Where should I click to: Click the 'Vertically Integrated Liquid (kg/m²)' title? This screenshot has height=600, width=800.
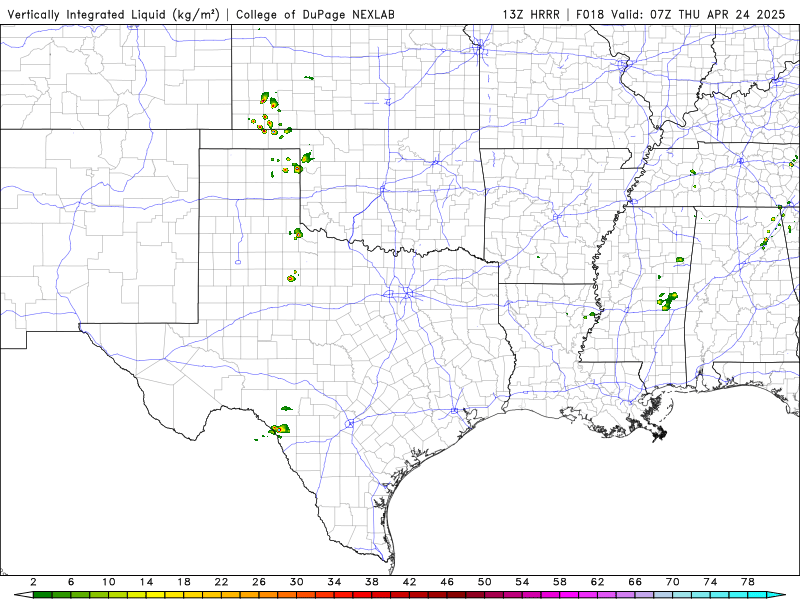[x=113, y=14]
